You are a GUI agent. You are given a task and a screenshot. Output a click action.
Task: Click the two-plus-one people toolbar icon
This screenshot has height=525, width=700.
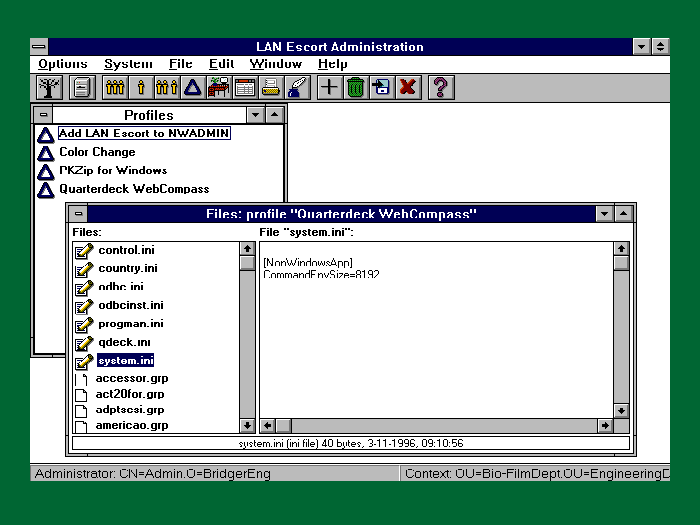point(167,87)
